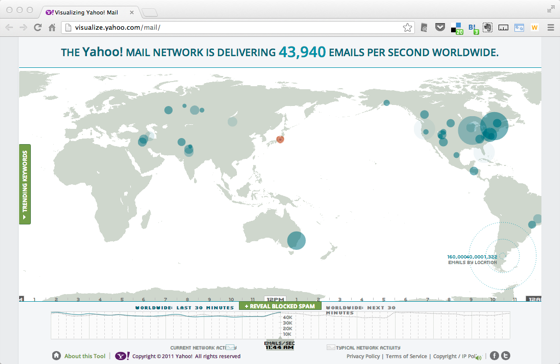Open a new browser tab

pyautogui.click(x=150, y=13)
